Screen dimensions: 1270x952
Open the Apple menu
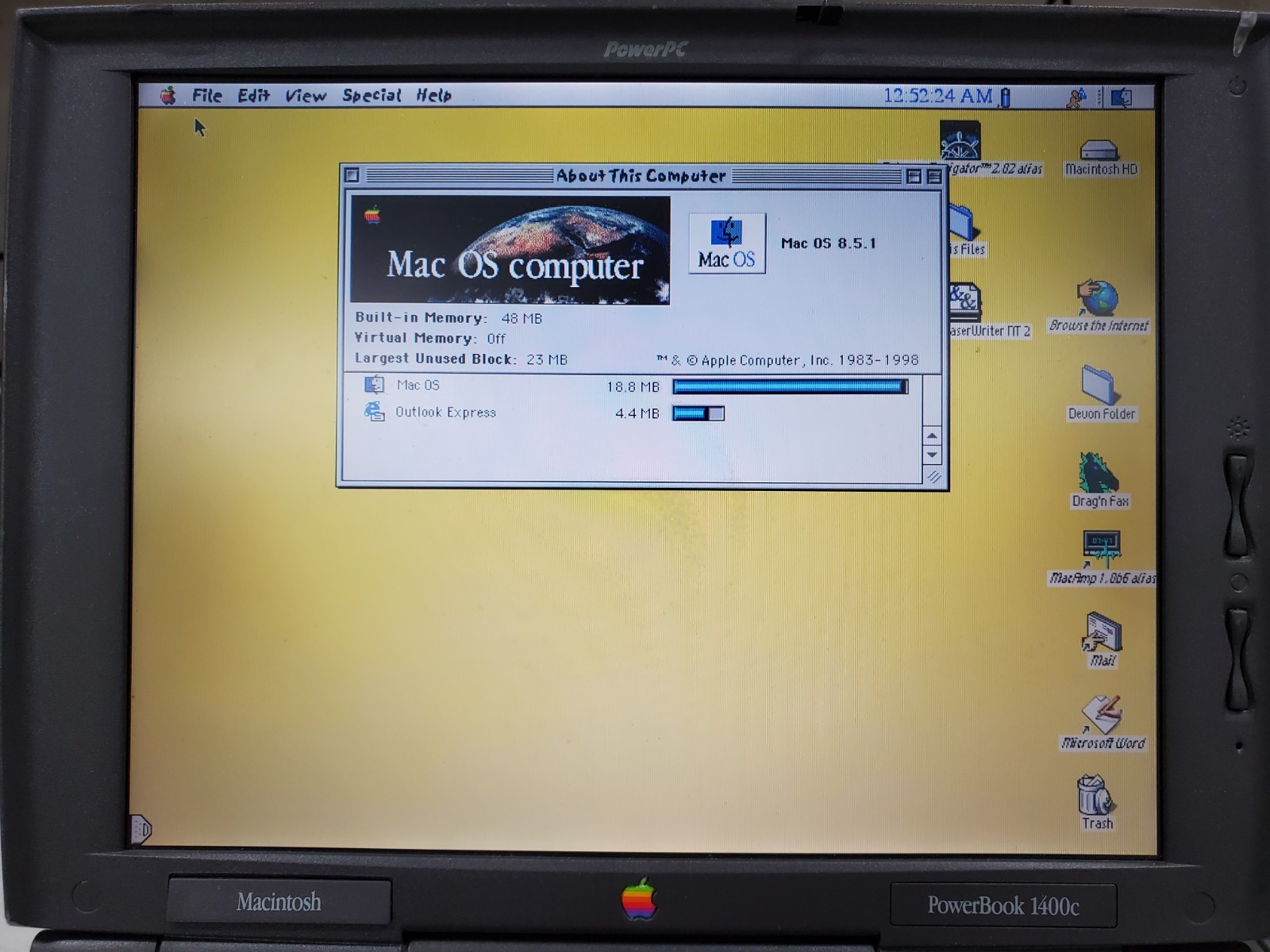click(x=167, y=95)
